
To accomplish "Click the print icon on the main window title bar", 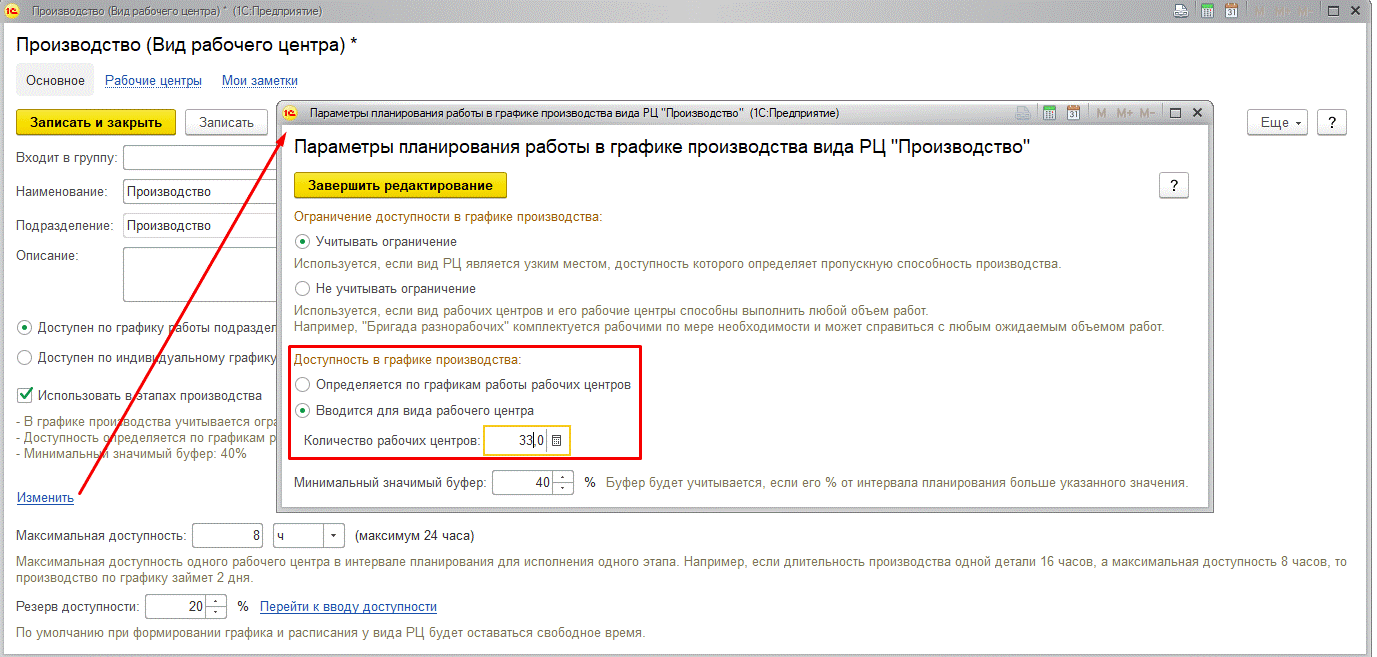I will pyautogui.click(x=1182, y=10).
